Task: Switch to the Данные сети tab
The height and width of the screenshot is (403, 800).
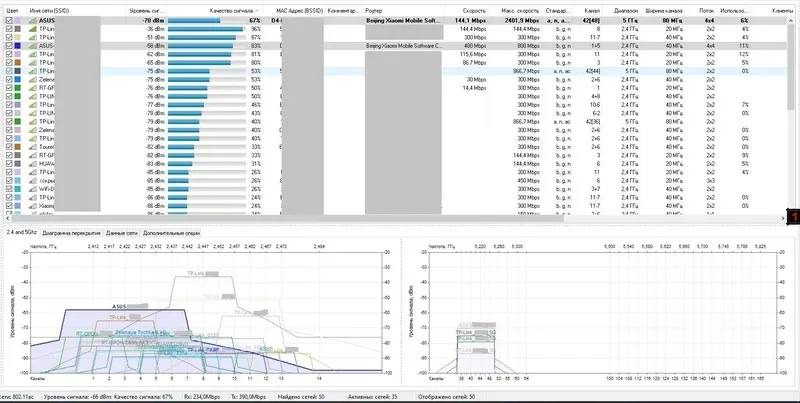Action: (x=122, y=231)
